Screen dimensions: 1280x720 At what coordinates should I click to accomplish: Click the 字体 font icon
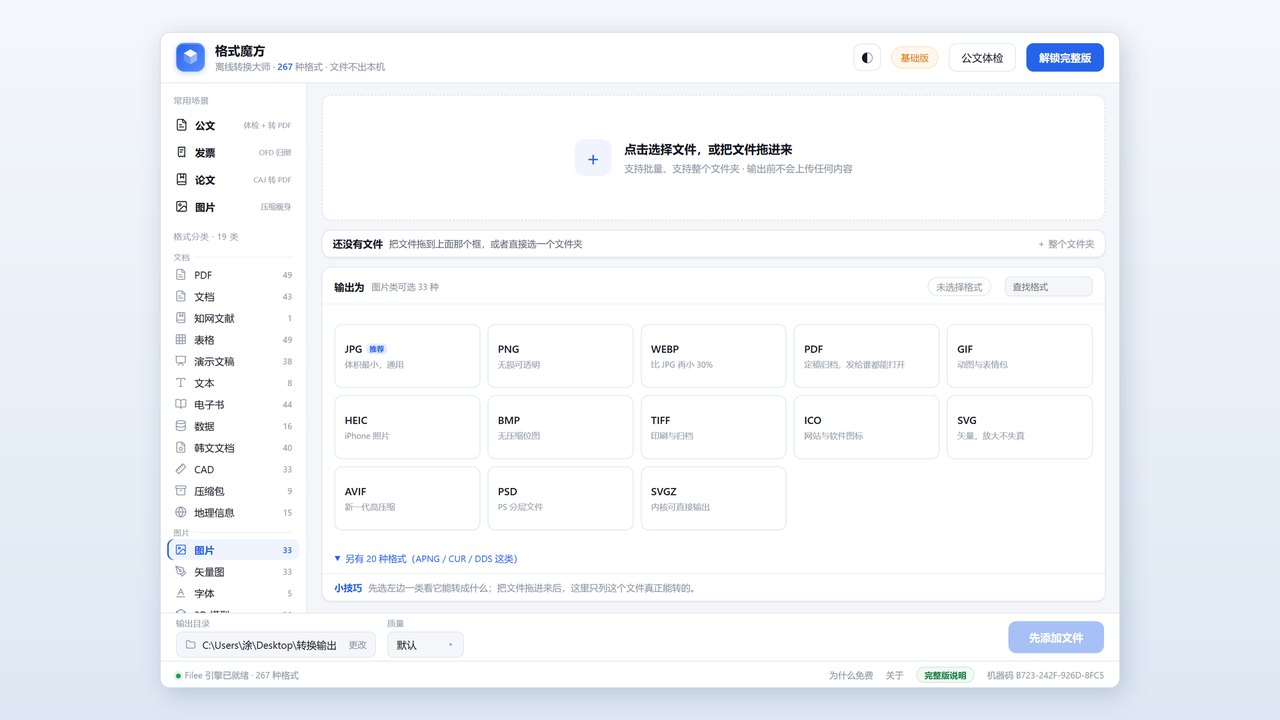181,593
